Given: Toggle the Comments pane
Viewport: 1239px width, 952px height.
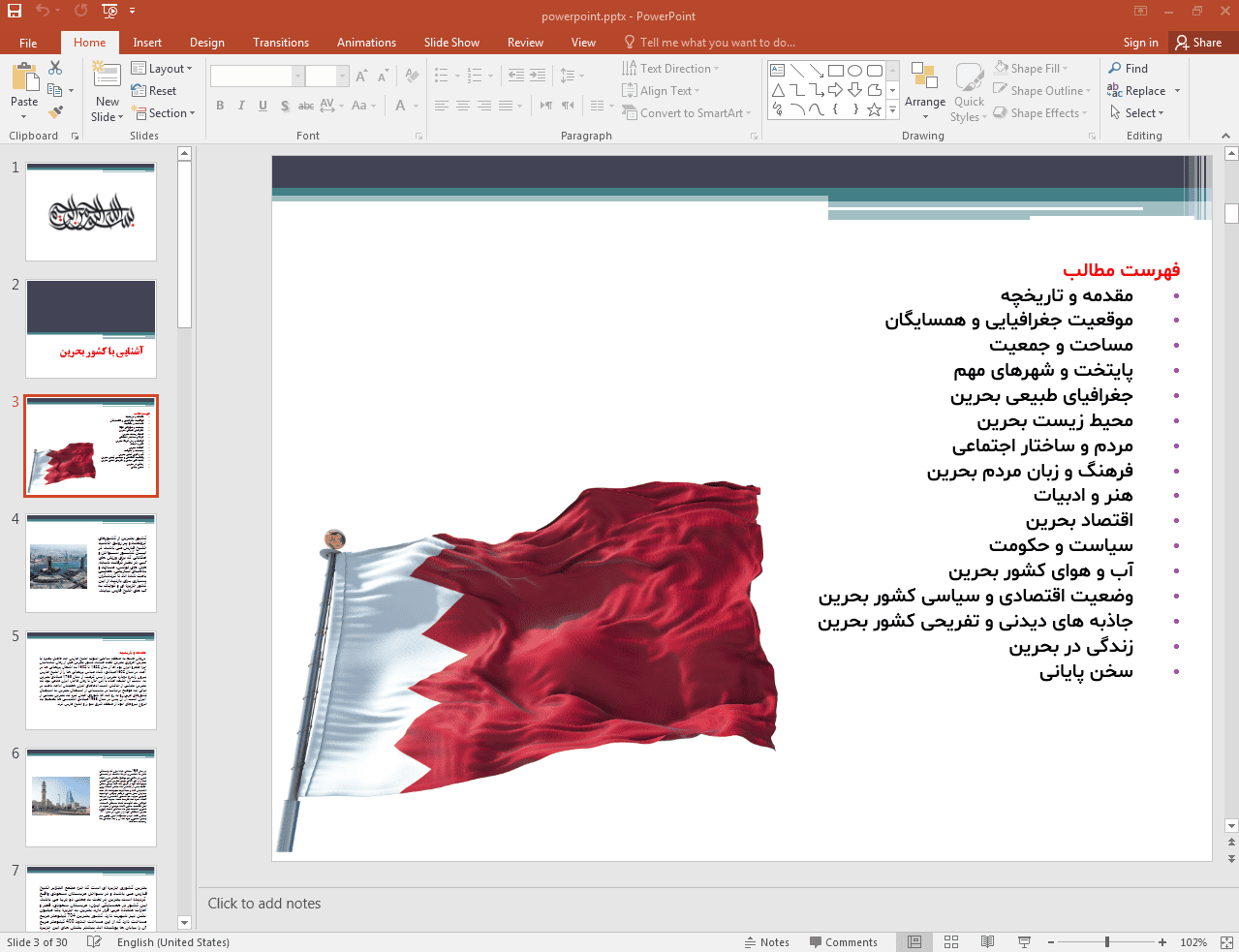Looking at the screenshot, I should [842, 942].
